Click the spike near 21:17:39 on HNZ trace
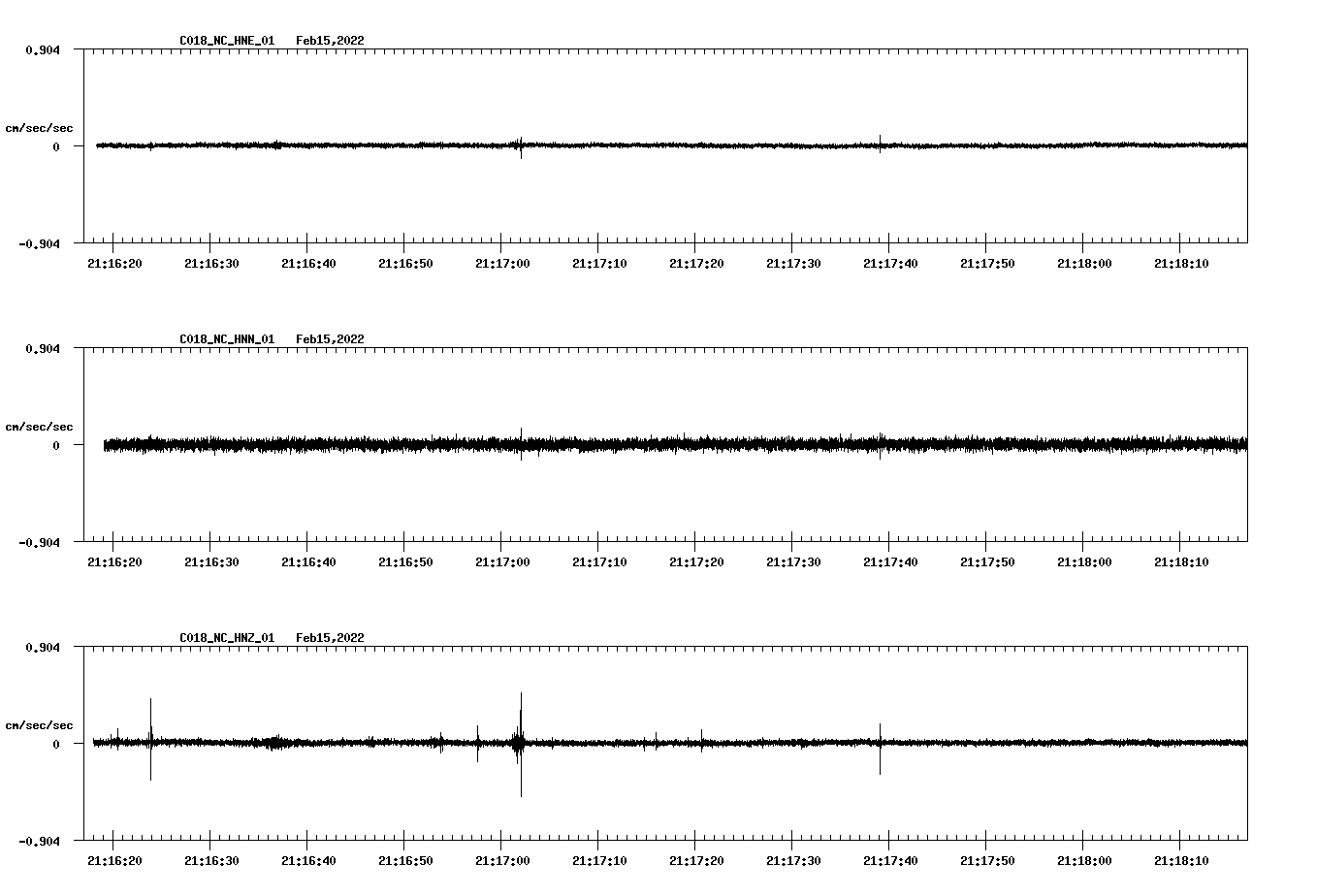Screen dimensions: 1317x896 pos(880,748)
